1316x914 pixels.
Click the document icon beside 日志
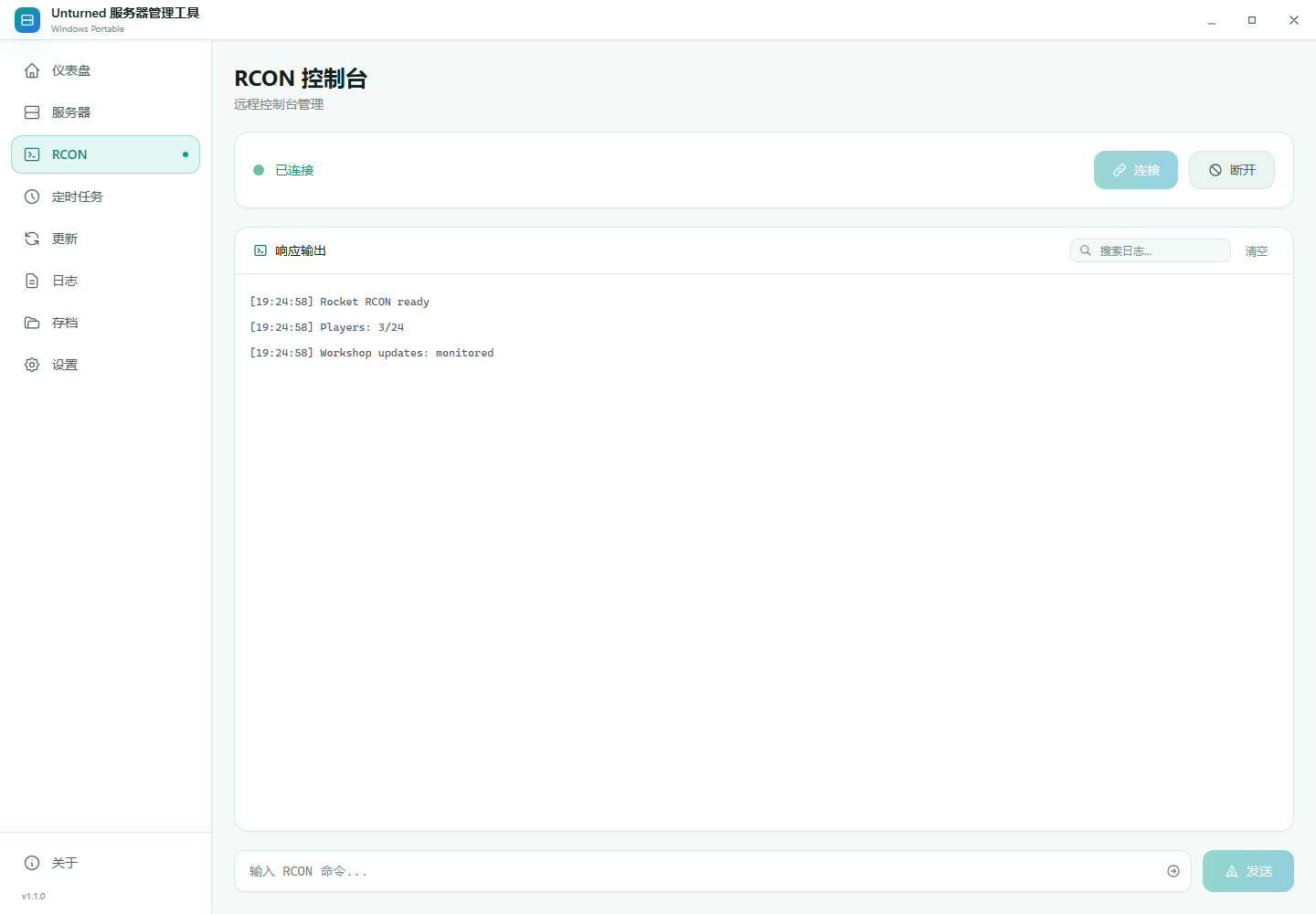[x=32, y=281]
